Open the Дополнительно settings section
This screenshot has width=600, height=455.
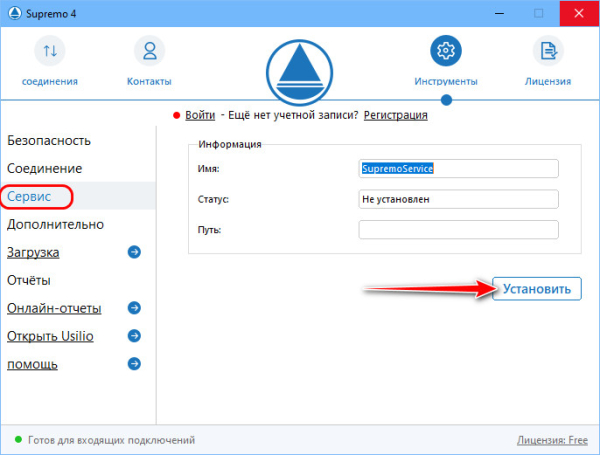click(55, 225)
